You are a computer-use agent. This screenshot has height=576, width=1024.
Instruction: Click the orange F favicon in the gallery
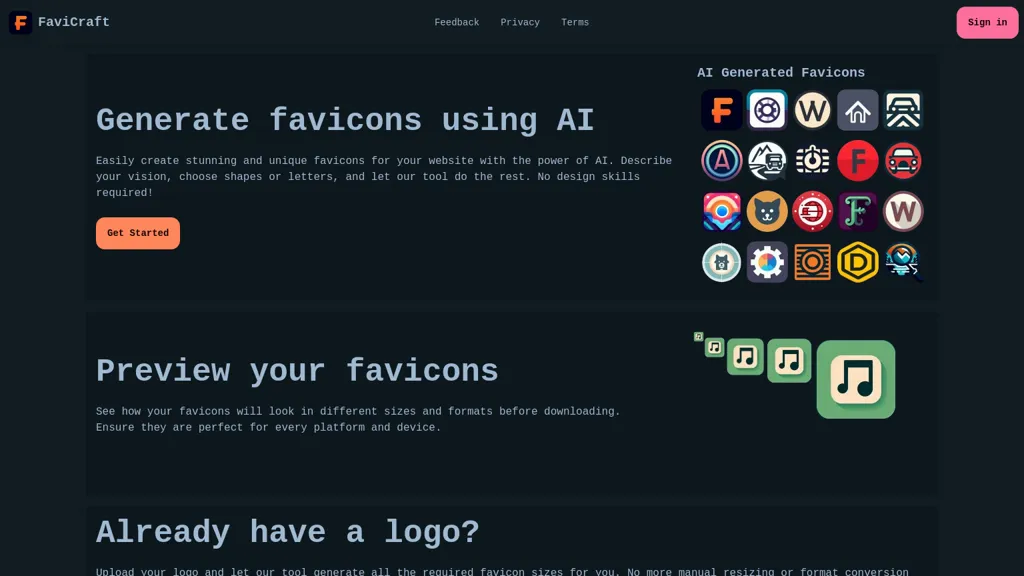[722, 110]
